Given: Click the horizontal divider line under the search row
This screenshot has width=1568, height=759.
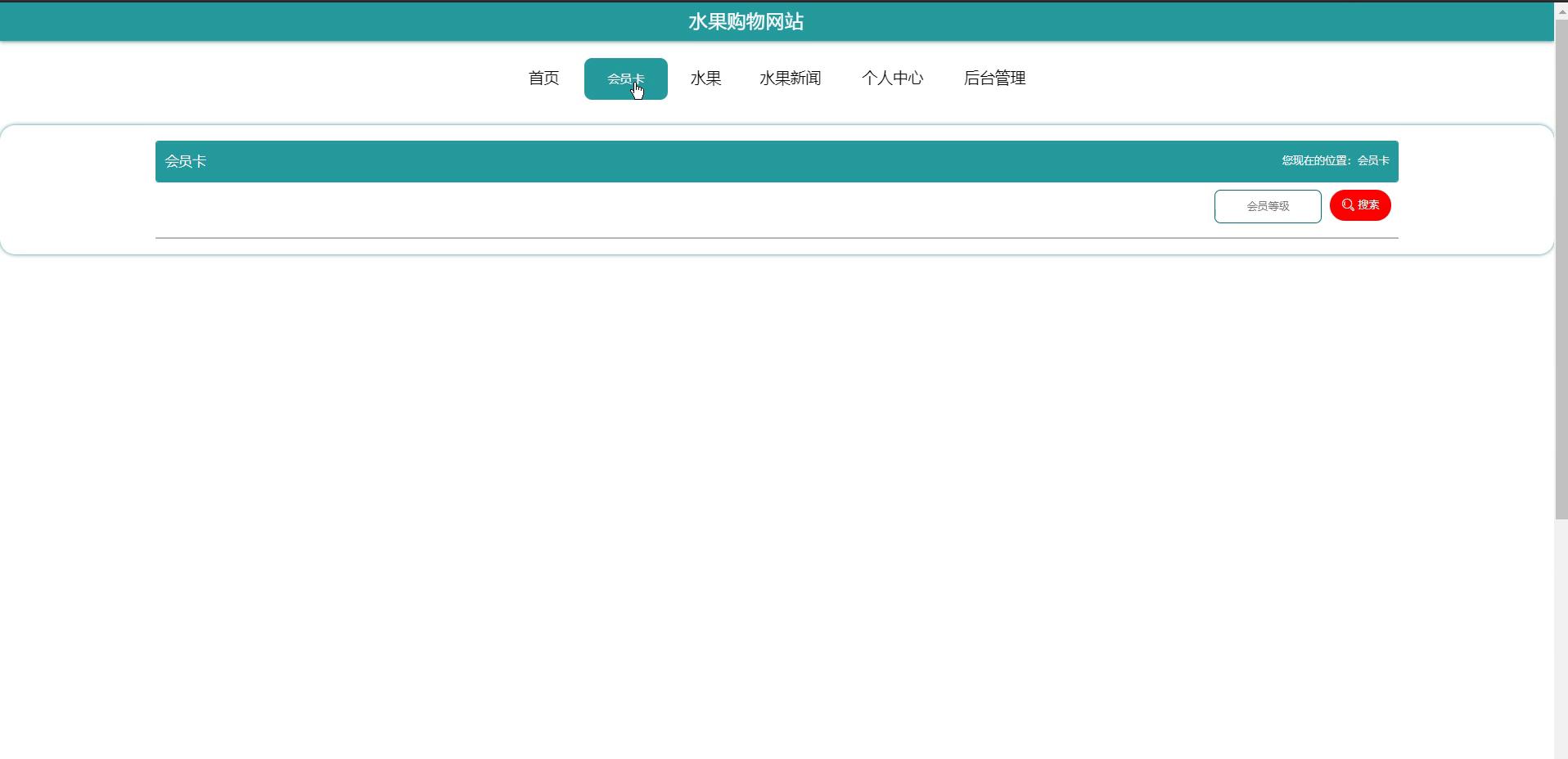Looking at the screenshot, I should 776,238.
